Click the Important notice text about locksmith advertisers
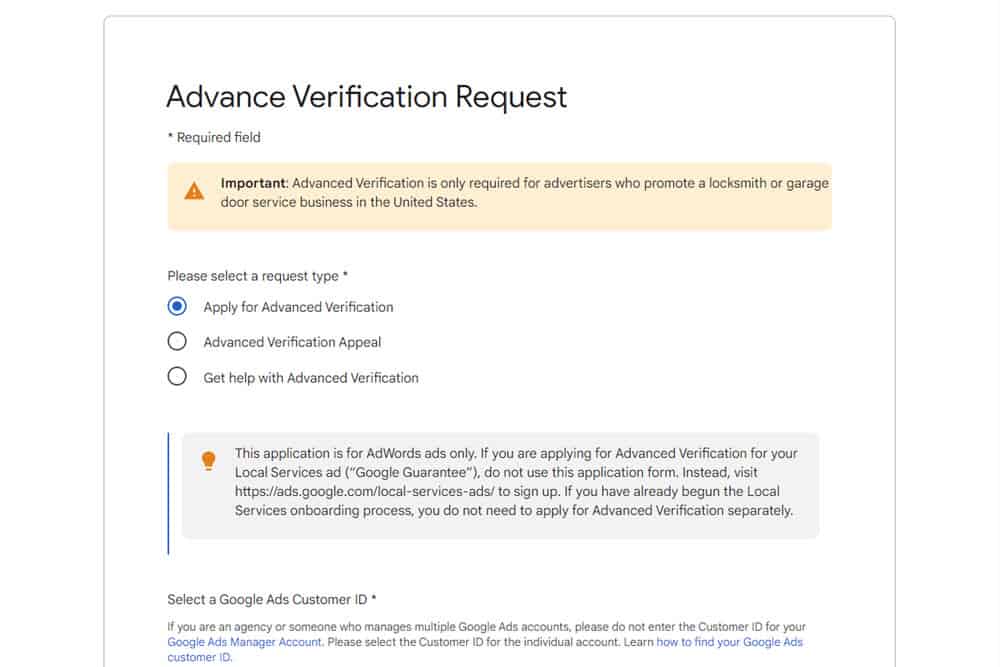The image size is (1000, 667). (x=525, y=193)
